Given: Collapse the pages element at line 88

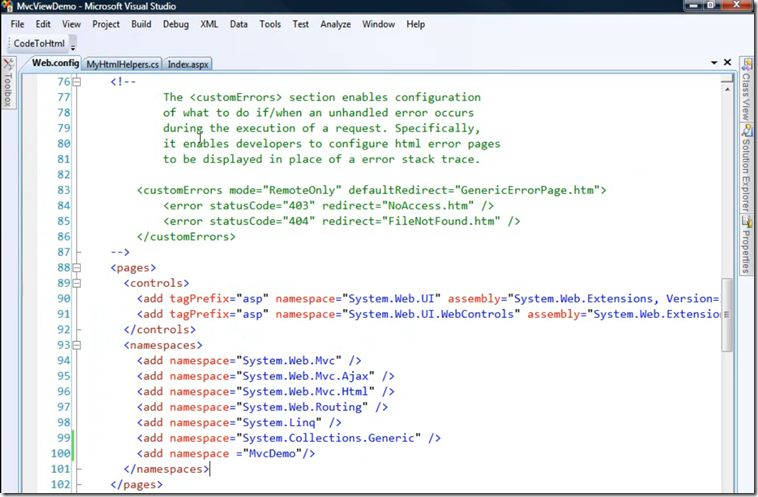Looking at the screenshot, I should click(77, 267).
